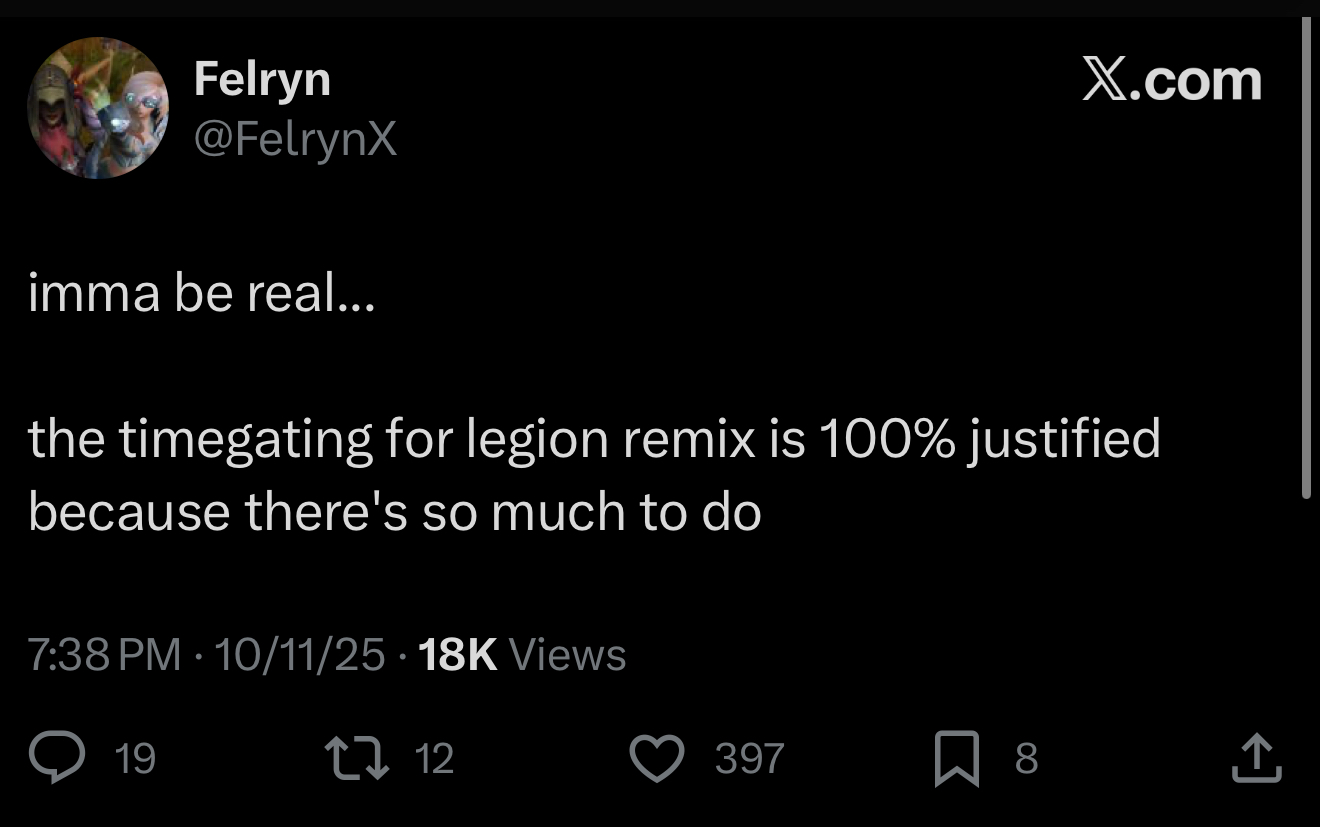Viewport: 1320px width, 827px height.
Task: View analytics via the 18K Views label
Action: [522, 655]
